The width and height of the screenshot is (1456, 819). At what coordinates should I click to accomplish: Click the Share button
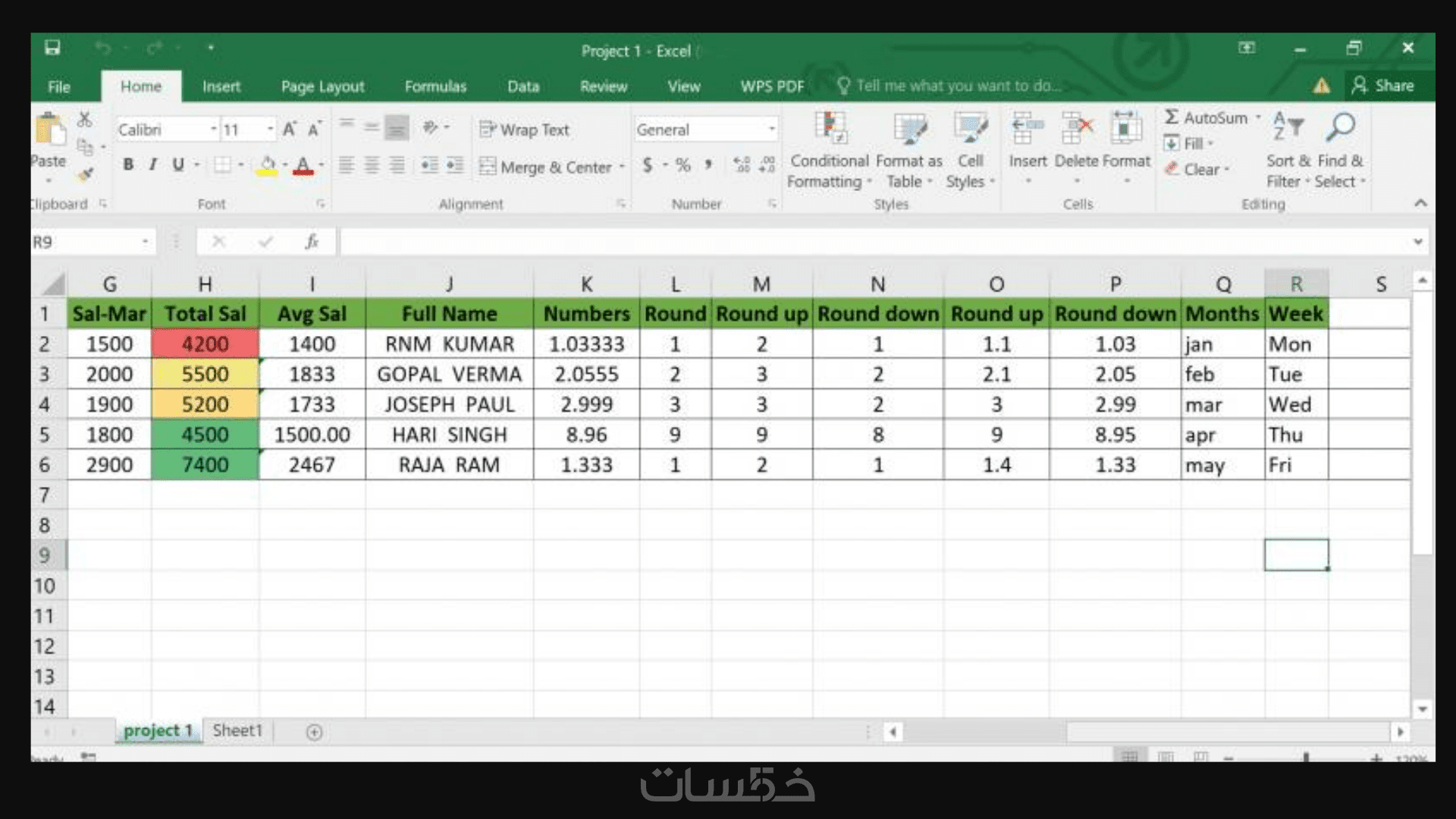tap(1383, 86)
